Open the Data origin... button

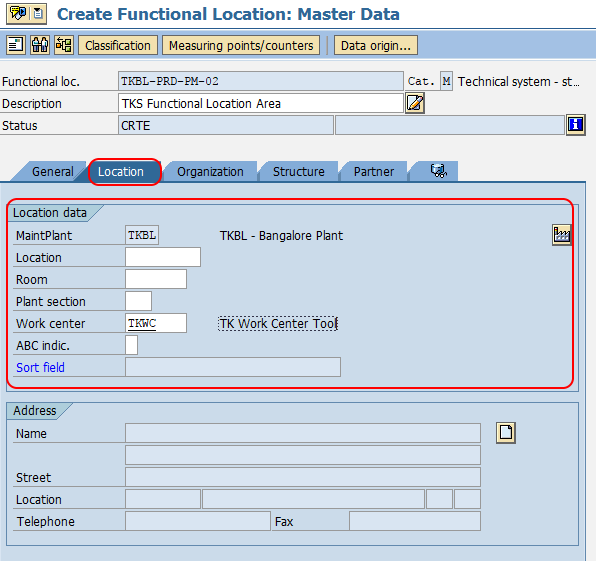pos(376,45)
